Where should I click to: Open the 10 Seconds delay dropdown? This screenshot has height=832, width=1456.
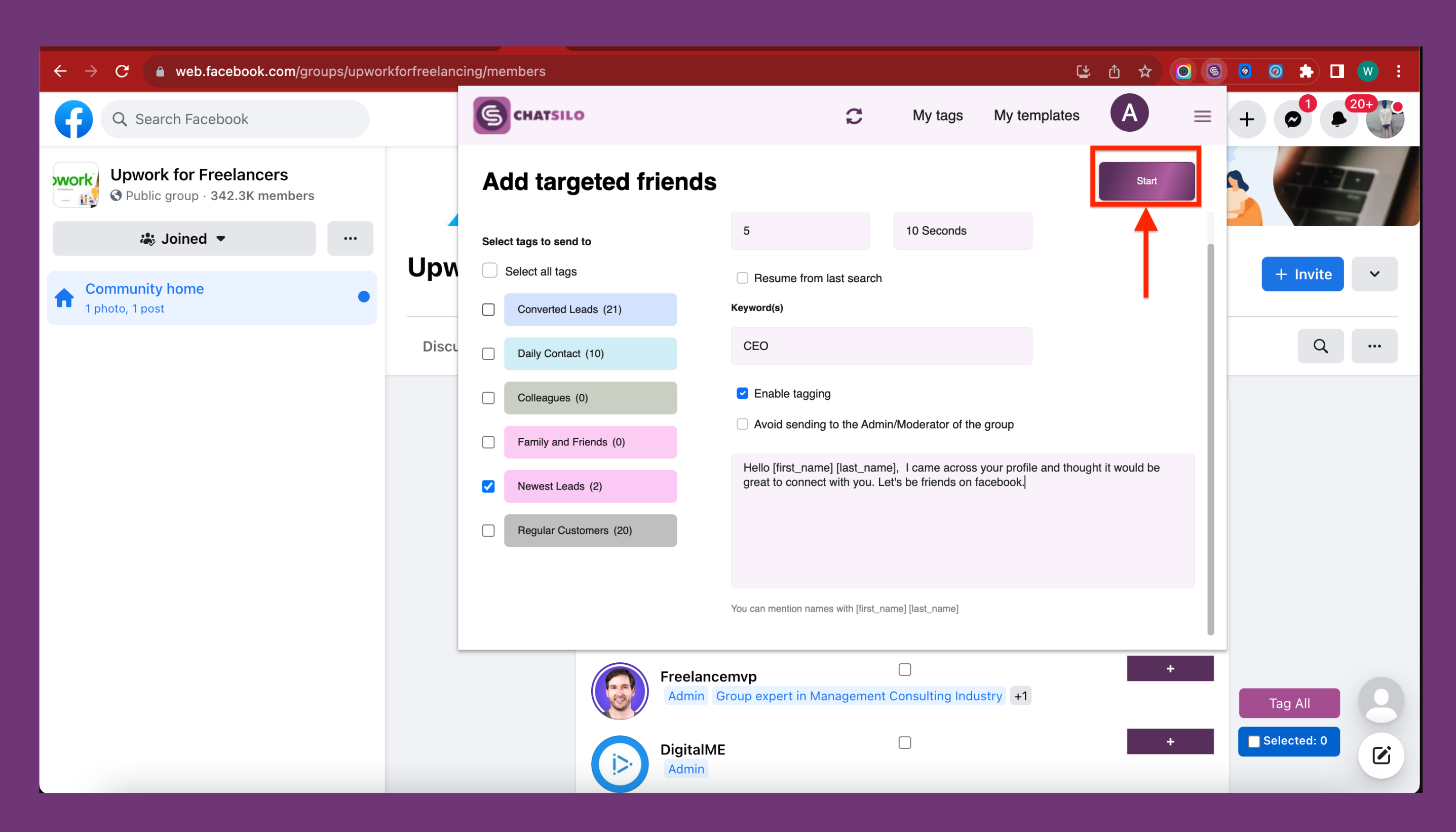pos(962,231)
